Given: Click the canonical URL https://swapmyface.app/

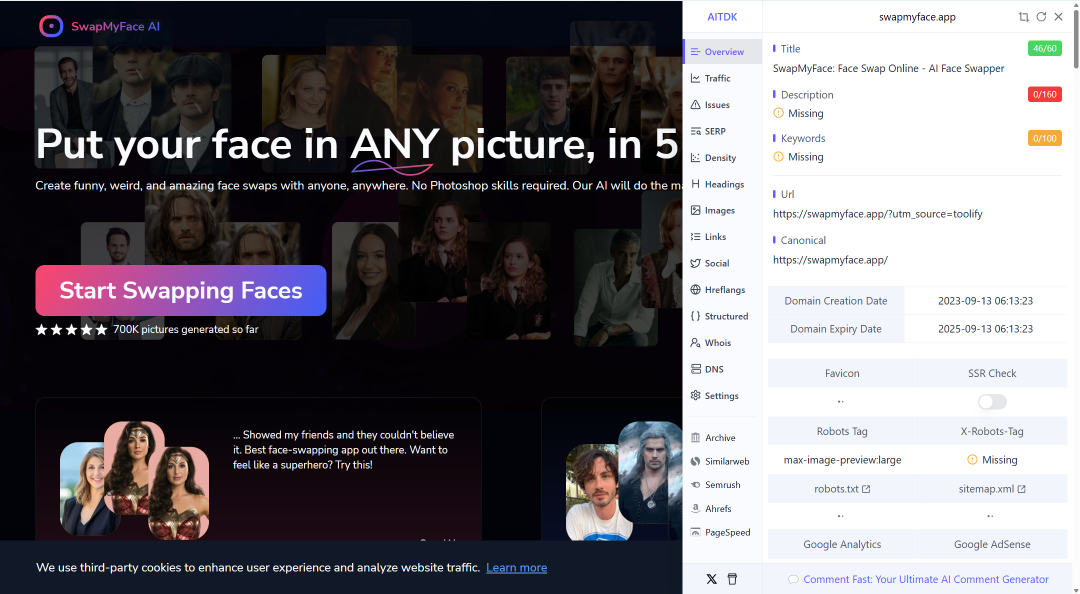Looking at the screenshot, I should pos(831,260).
